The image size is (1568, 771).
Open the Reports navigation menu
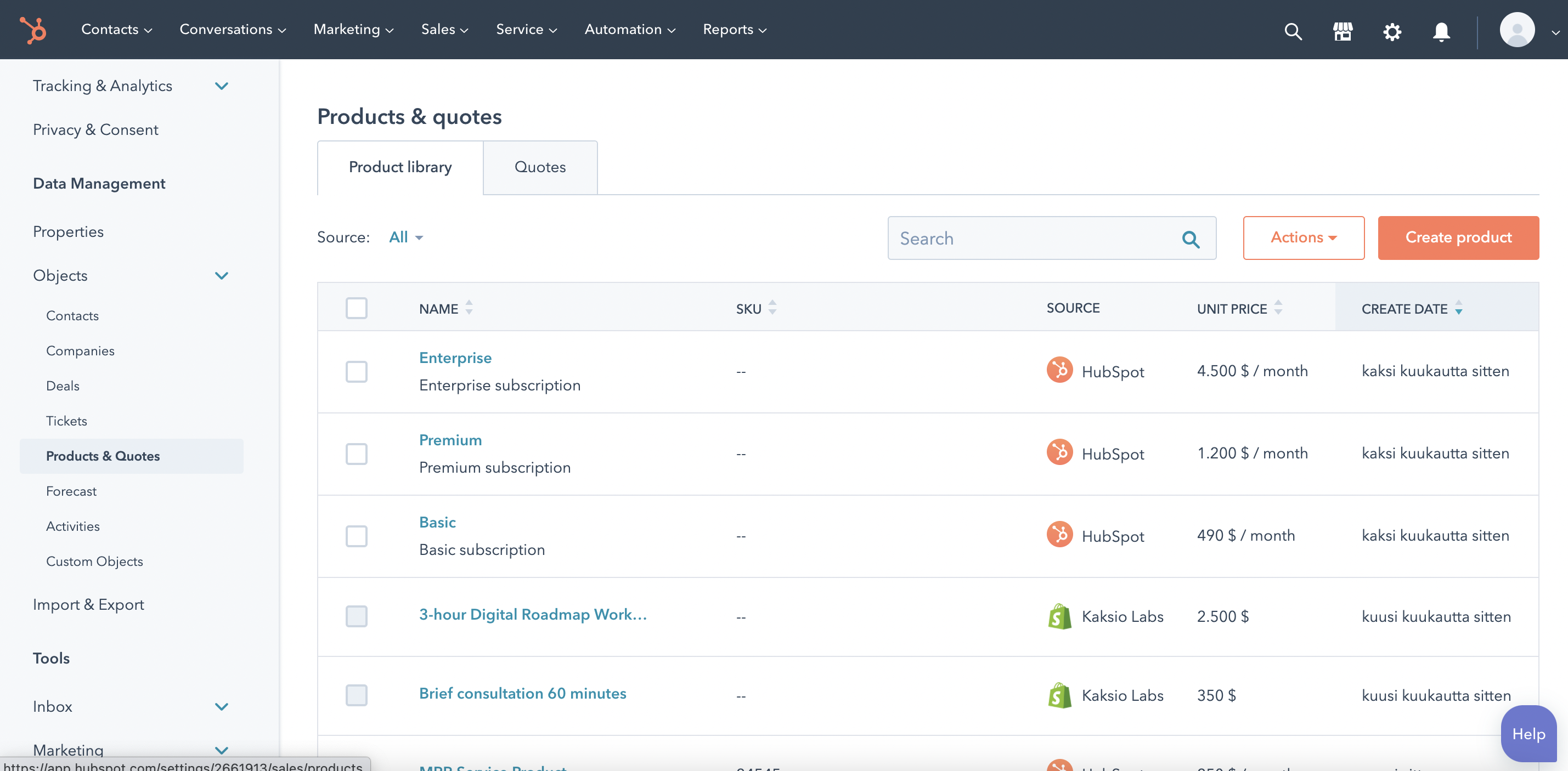(734, 29)
